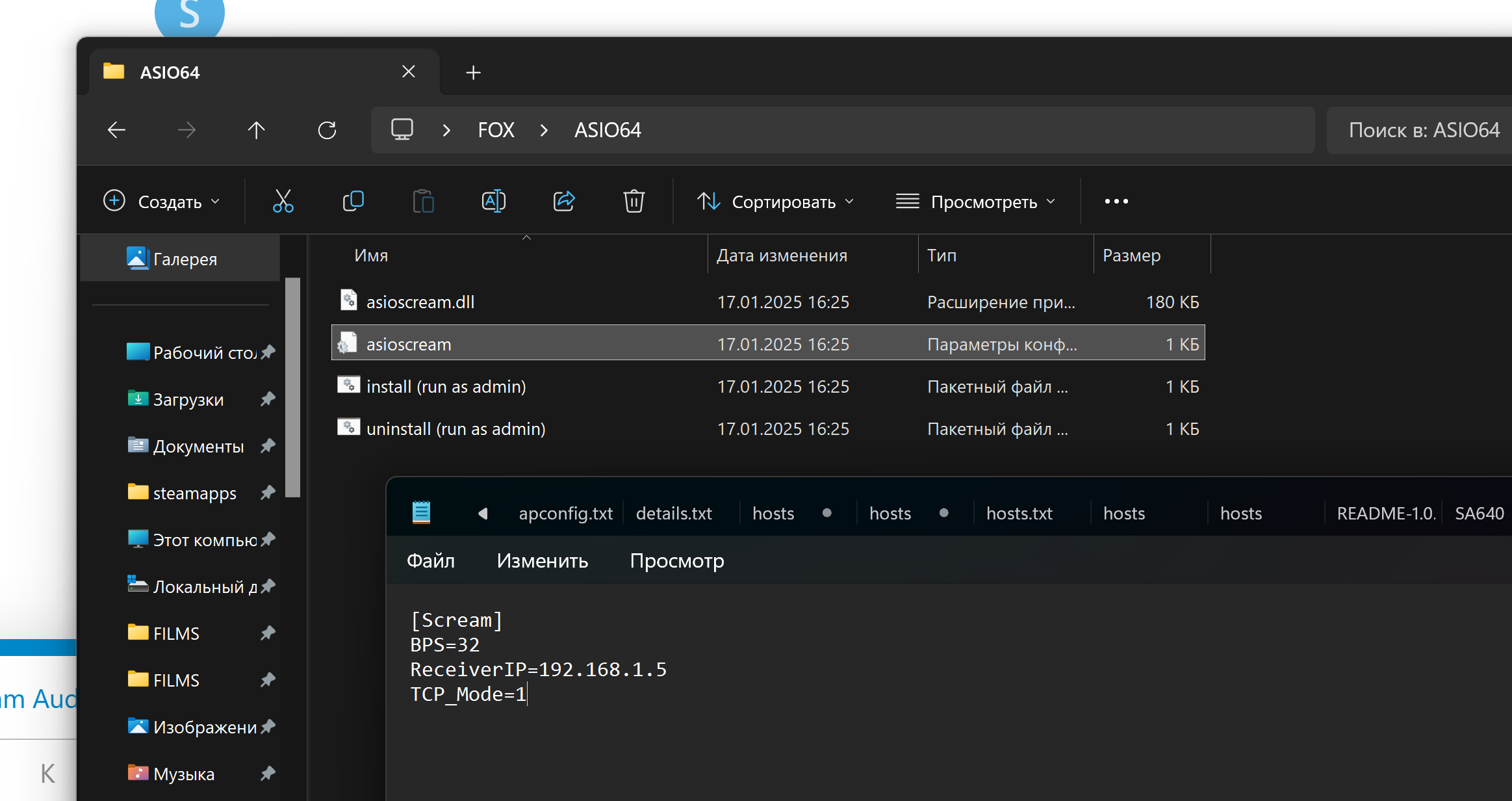Open the Сортировать dropdown
The height and width of the screenshot is (801, 1512).
tap(775, 202)
